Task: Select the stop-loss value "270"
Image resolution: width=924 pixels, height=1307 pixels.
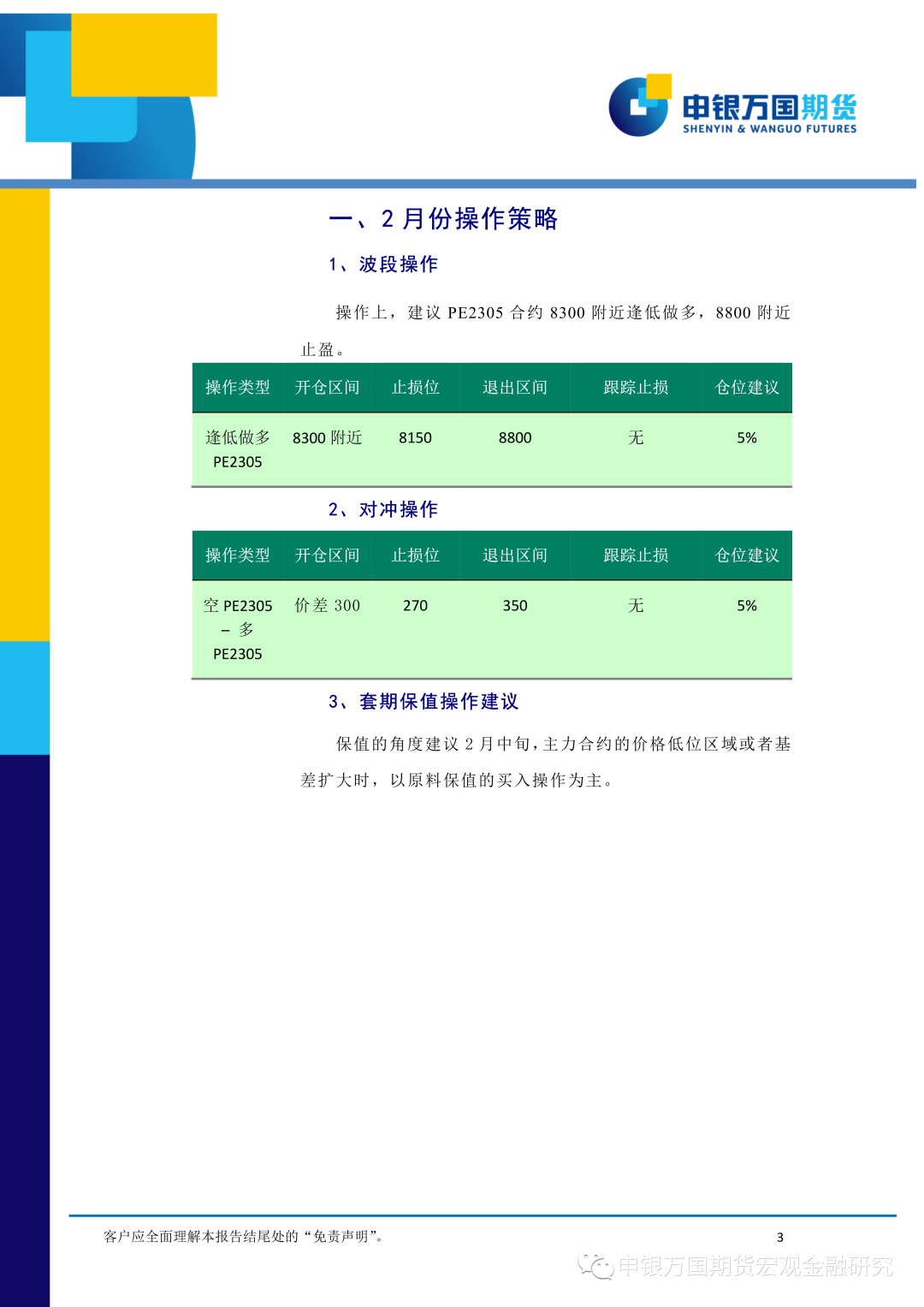Action: 415,605
